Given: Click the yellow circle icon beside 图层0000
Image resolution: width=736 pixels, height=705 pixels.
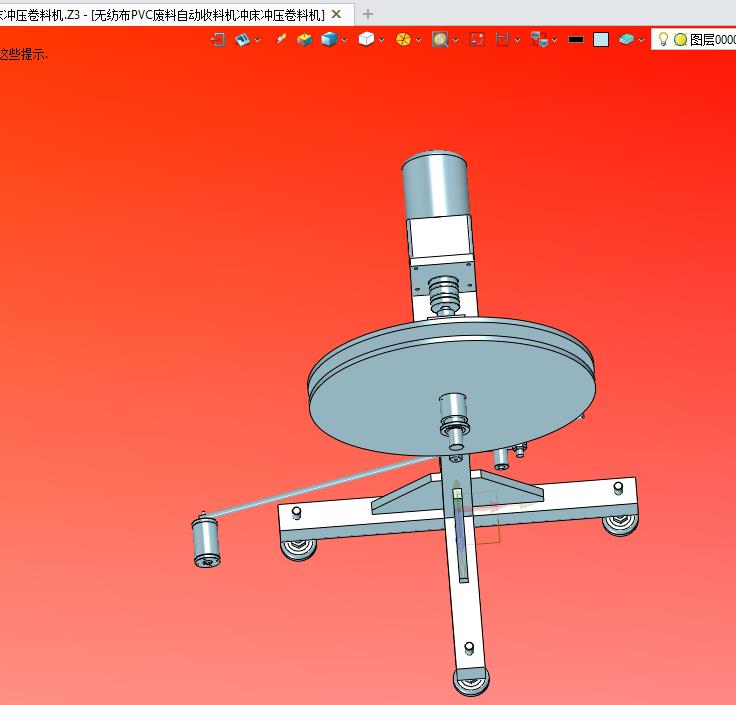Looking at the screenshot, I should pos(681,40).
